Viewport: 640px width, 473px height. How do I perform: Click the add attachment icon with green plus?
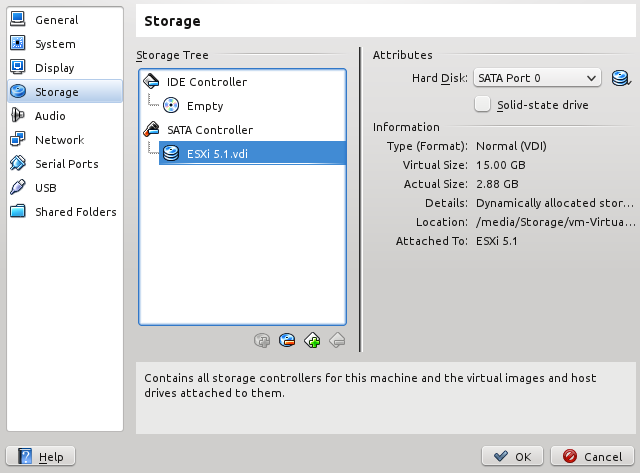pyautogui.click(x=312, y=340)
